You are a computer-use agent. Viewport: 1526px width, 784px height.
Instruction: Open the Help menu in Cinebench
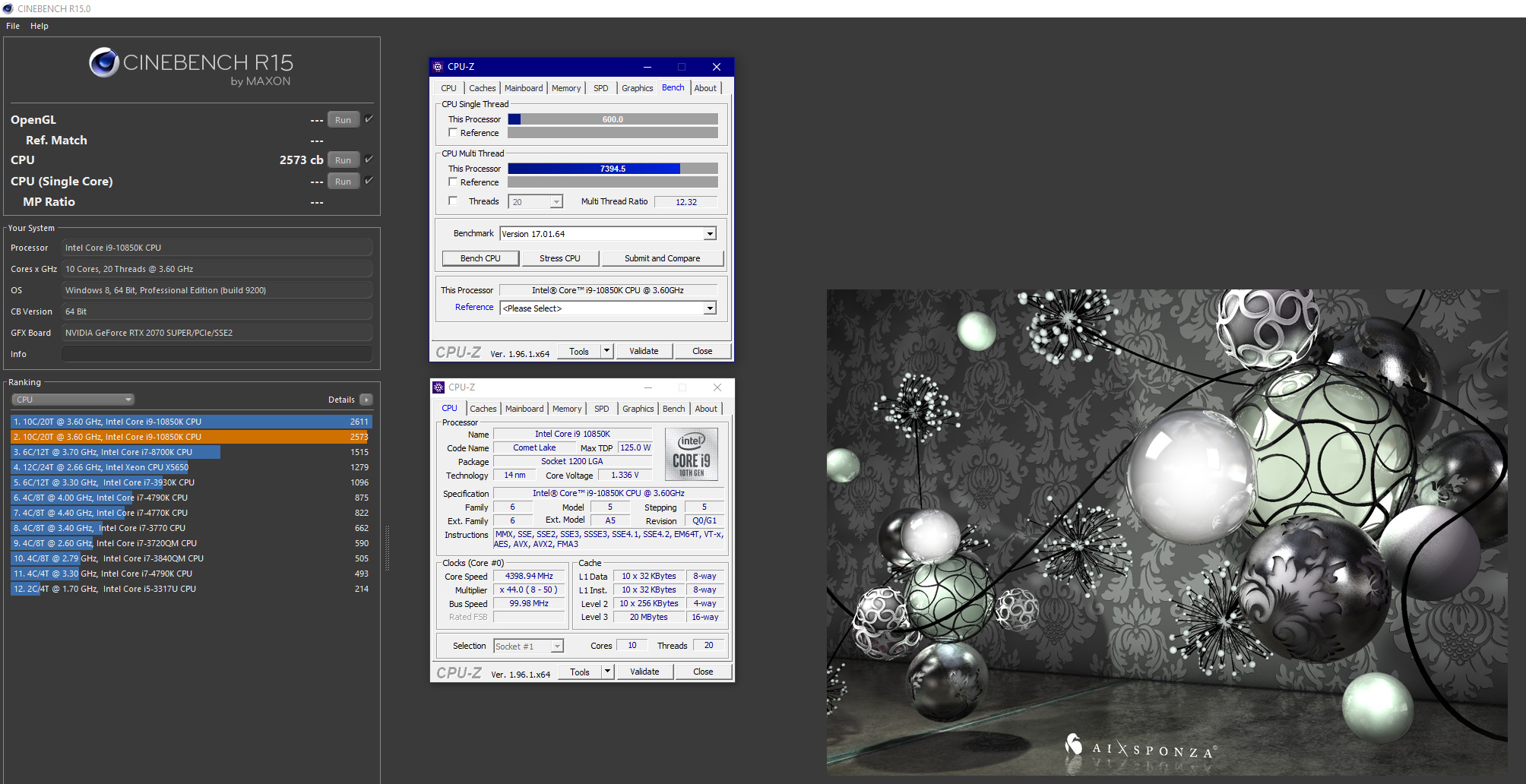(x=40, y=26)
